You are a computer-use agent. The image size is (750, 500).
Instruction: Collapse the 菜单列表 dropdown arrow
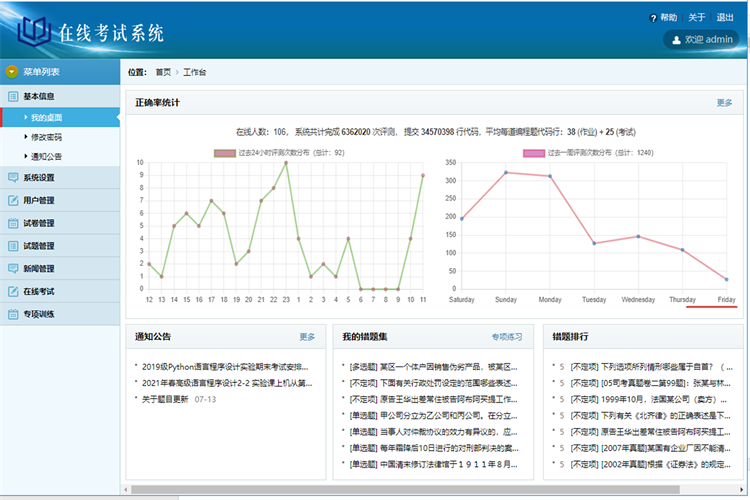[12, 72]
